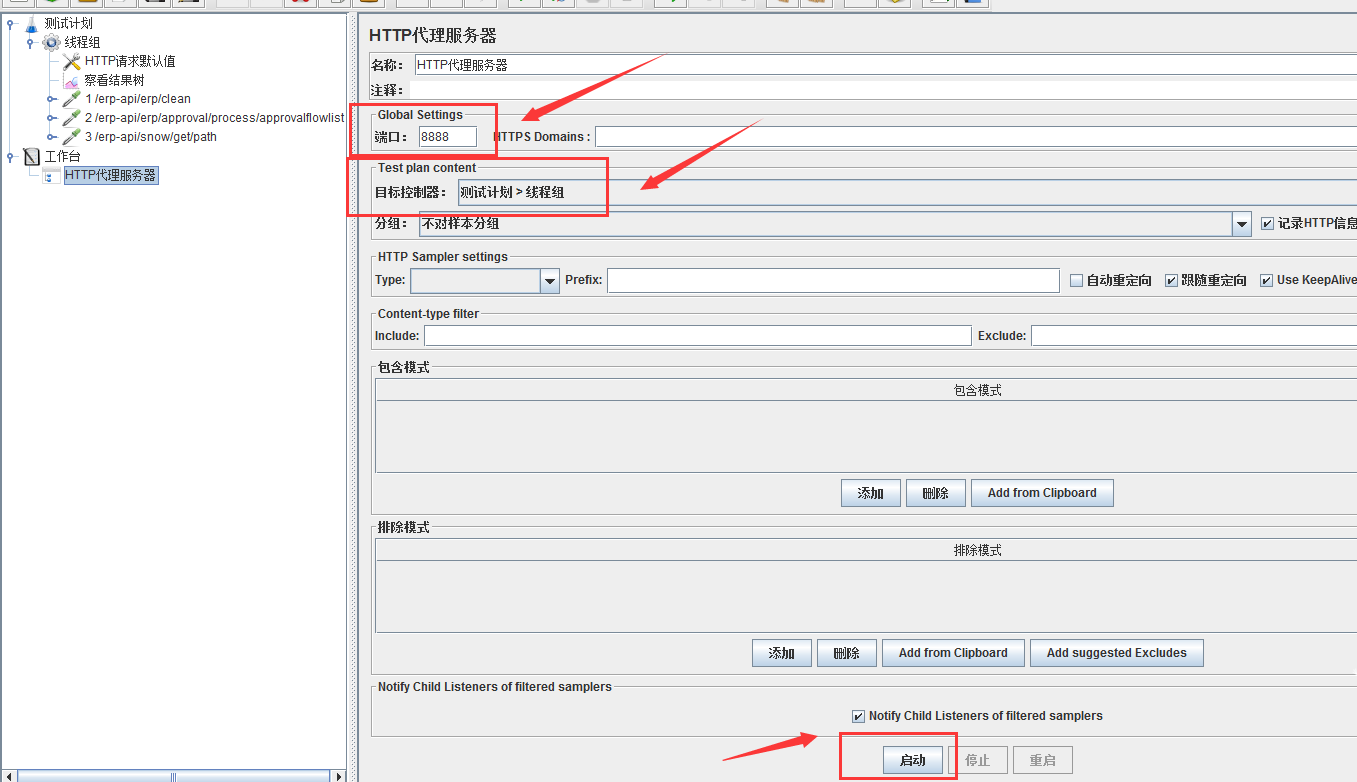1357x782 pixels.
Task: Select the gear icon of 线程组
Action: tap(51, 42)
